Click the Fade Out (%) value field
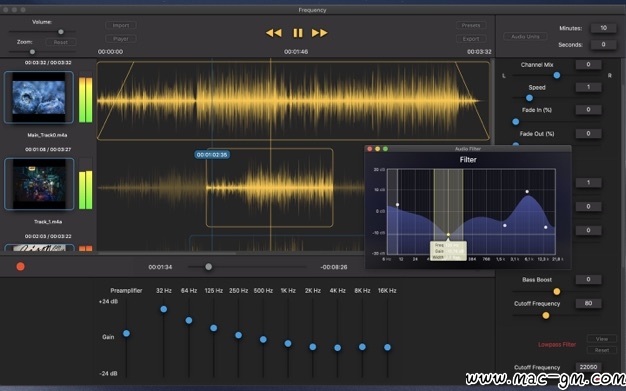The width and height of the screenshot is (626, 391). pos(588,133)
